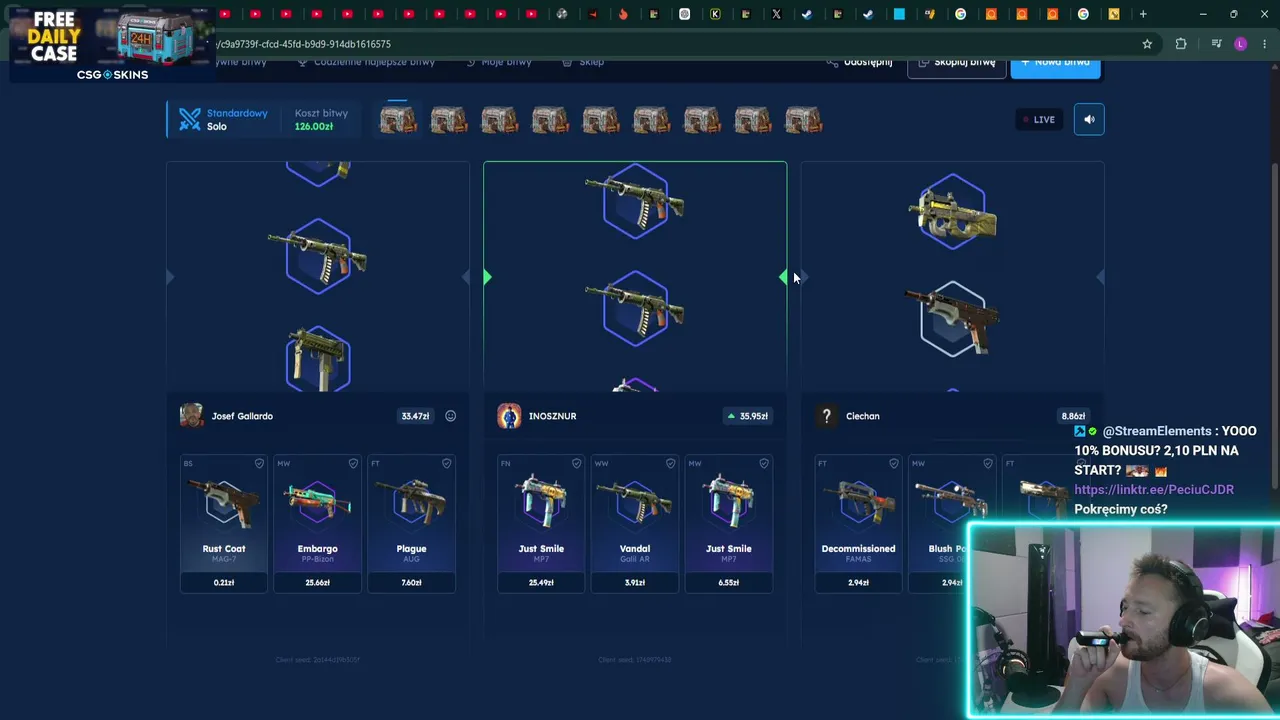Click the 25.66zł price on Embargo card

pos(317,582)
